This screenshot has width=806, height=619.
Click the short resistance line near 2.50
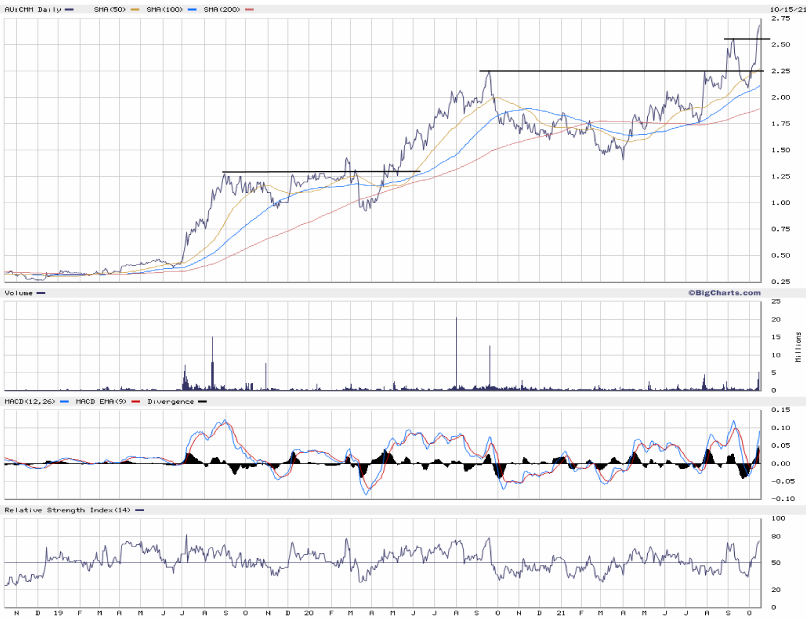tap(747, 39)
